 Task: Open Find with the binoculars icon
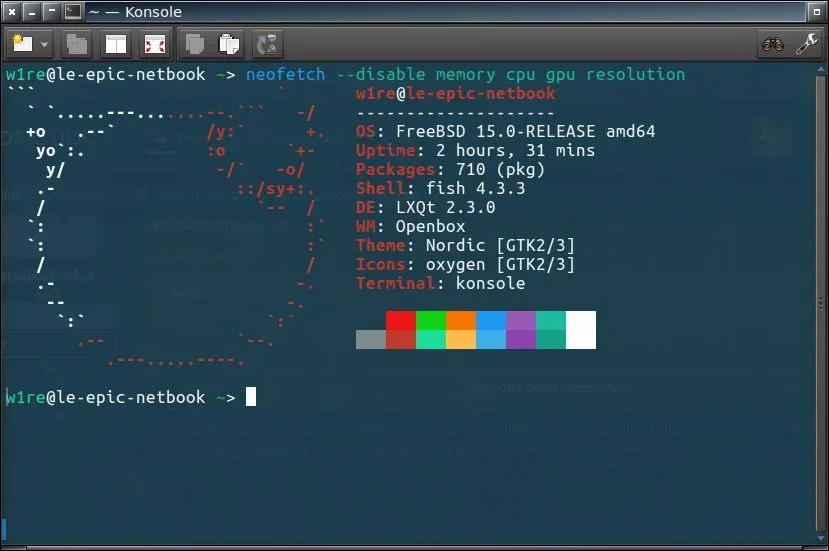[772, 44]
